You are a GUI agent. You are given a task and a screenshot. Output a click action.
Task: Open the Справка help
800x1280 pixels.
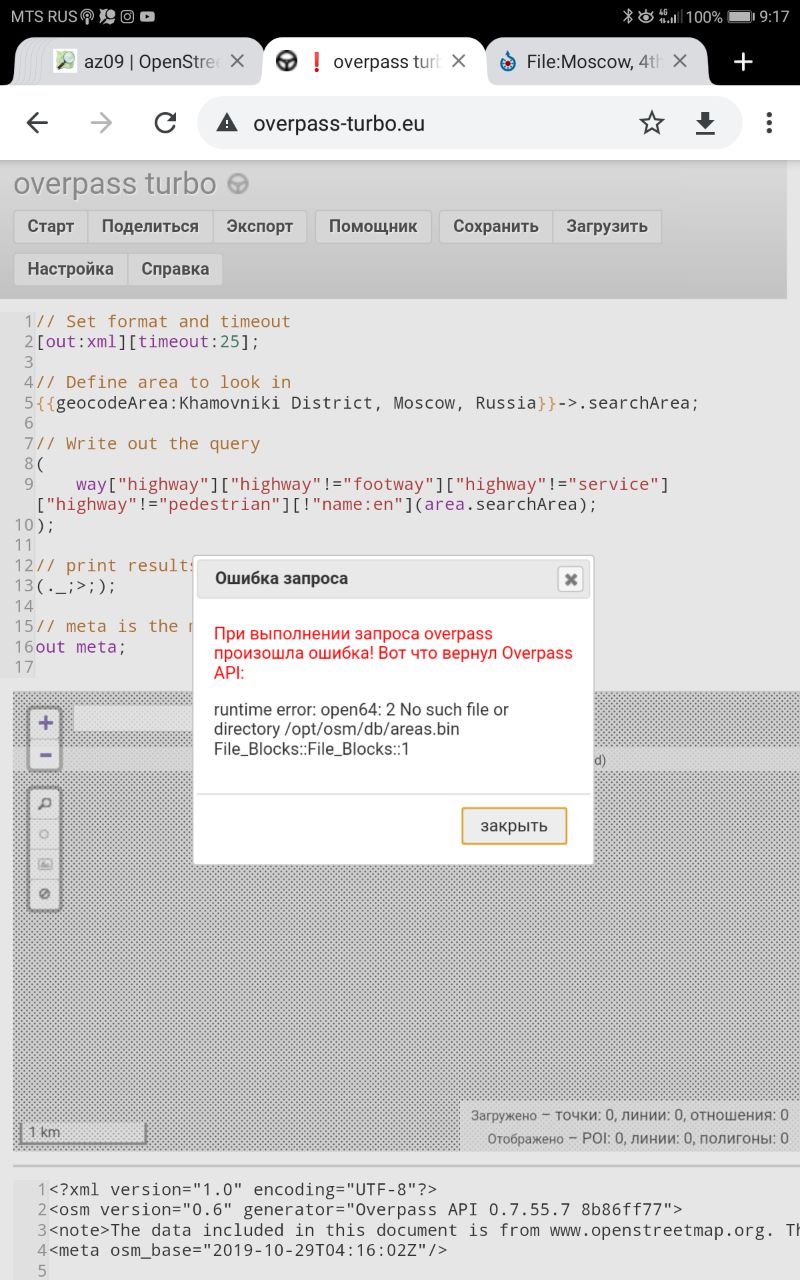click(175, 269)
